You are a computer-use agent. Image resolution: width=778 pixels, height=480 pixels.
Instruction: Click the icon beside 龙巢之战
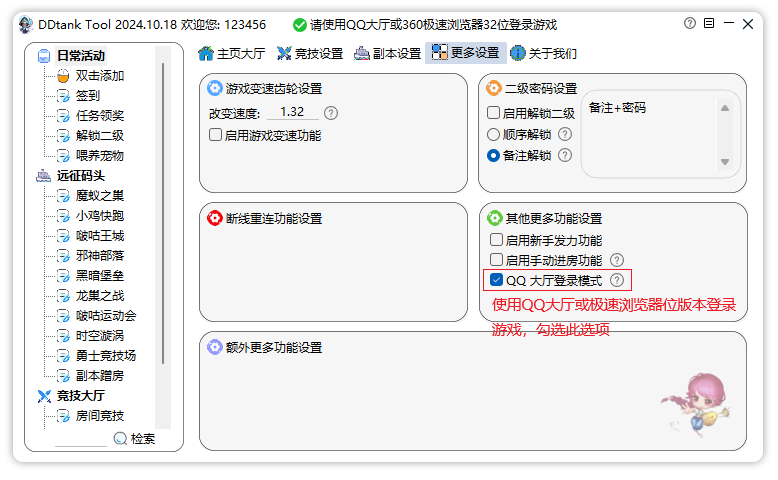(63, 296)
